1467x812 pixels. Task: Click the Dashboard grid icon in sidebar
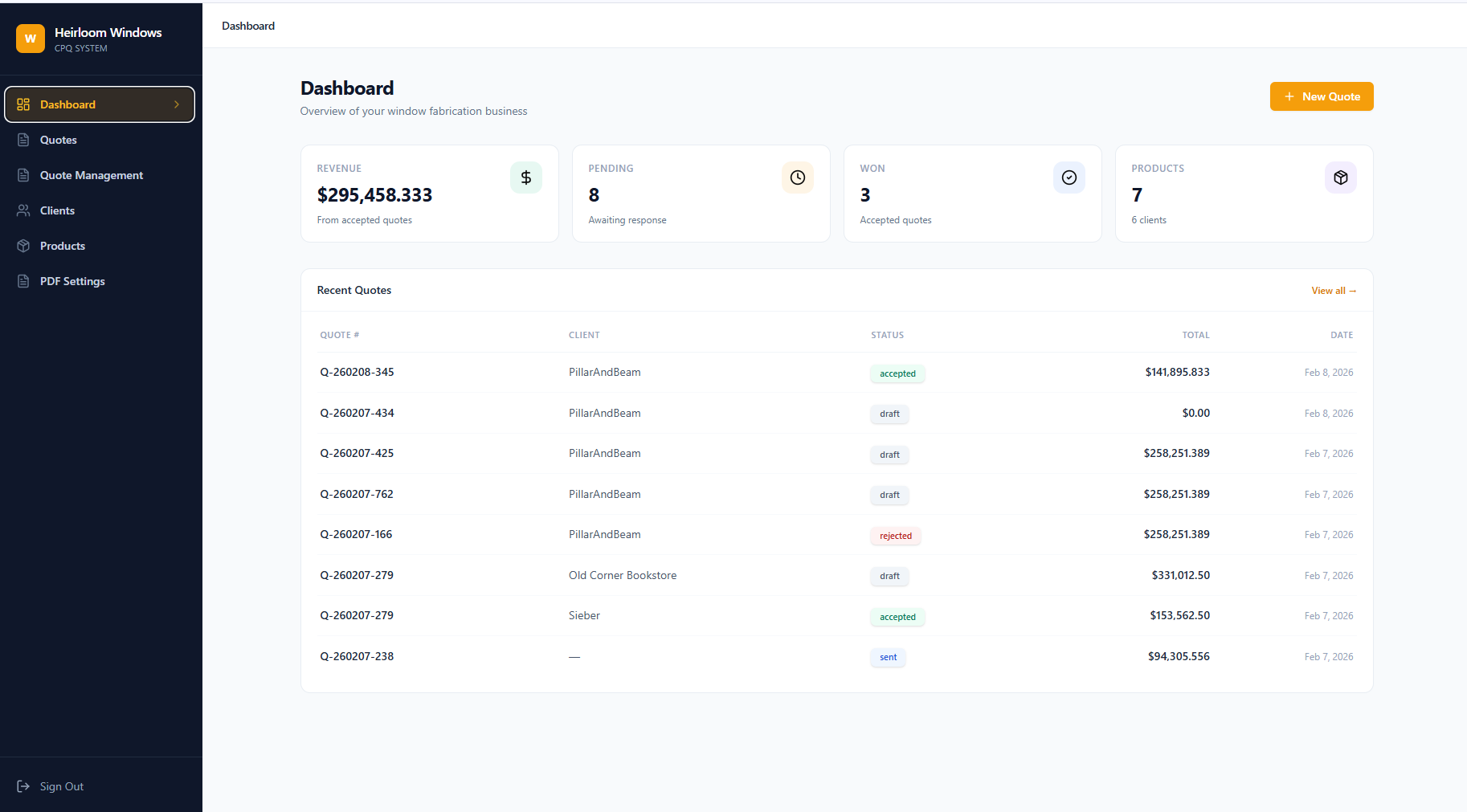click(x=23, y=104)
